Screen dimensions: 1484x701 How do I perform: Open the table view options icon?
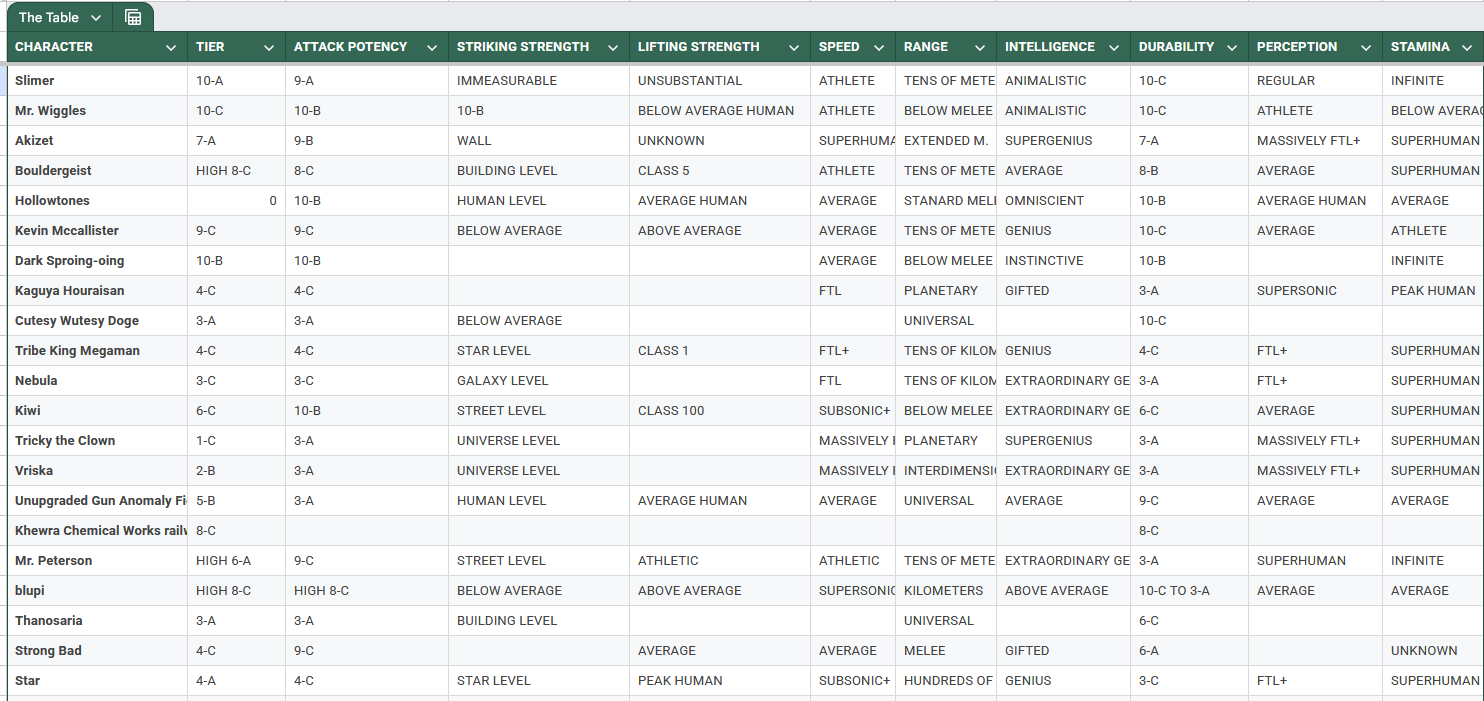tap(133, 17)
